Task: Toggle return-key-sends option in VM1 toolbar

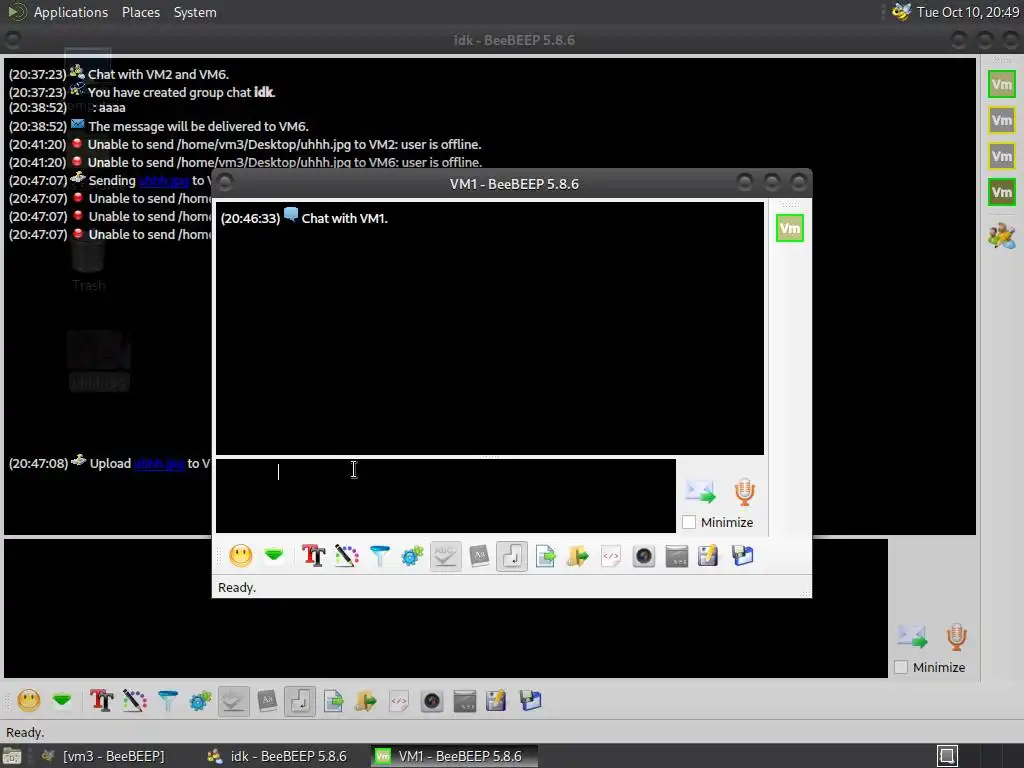Action: pyautogui.click(x=512, y=556)
